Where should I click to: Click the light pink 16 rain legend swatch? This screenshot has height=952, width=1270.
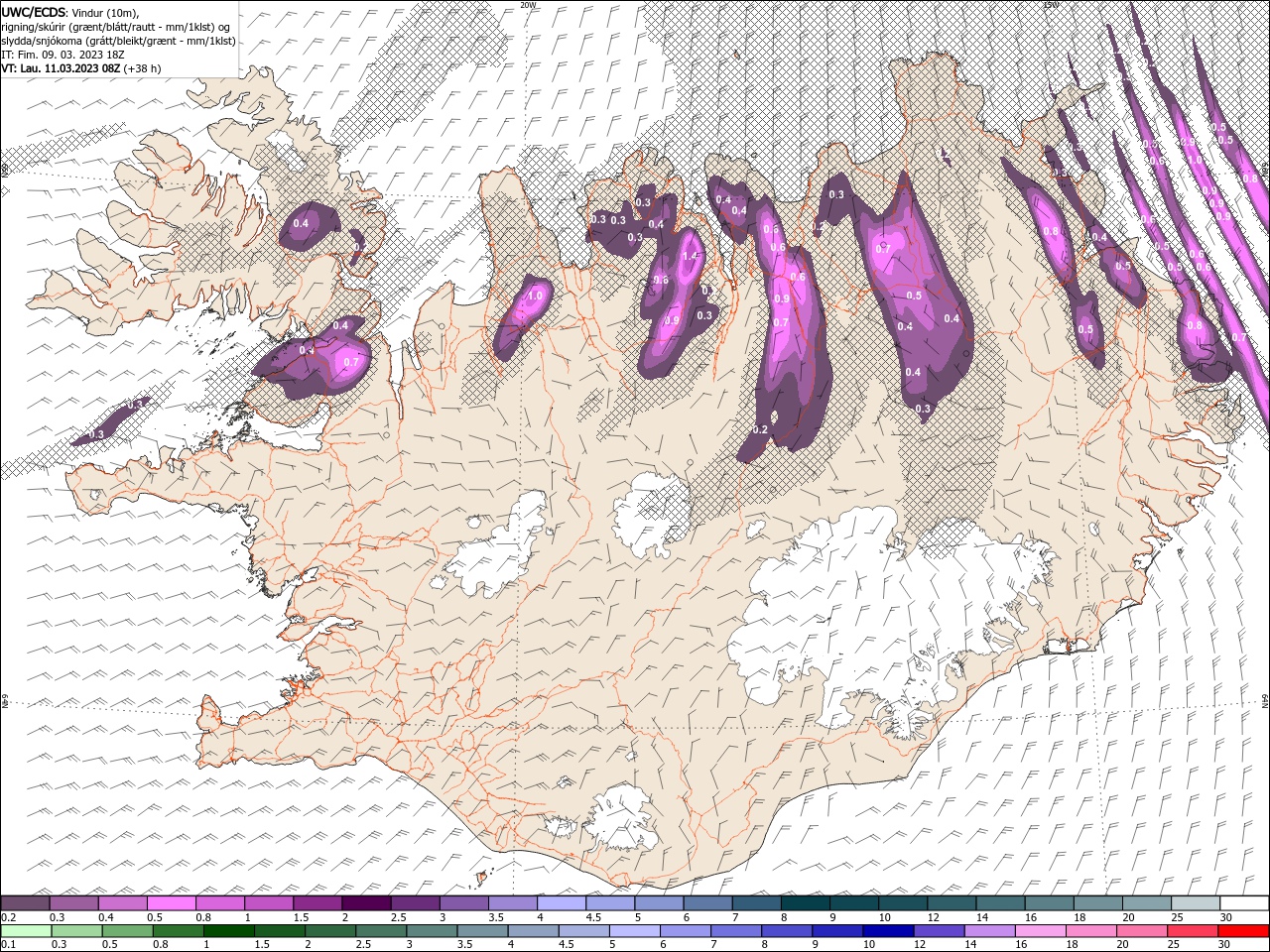[1041, 931]
